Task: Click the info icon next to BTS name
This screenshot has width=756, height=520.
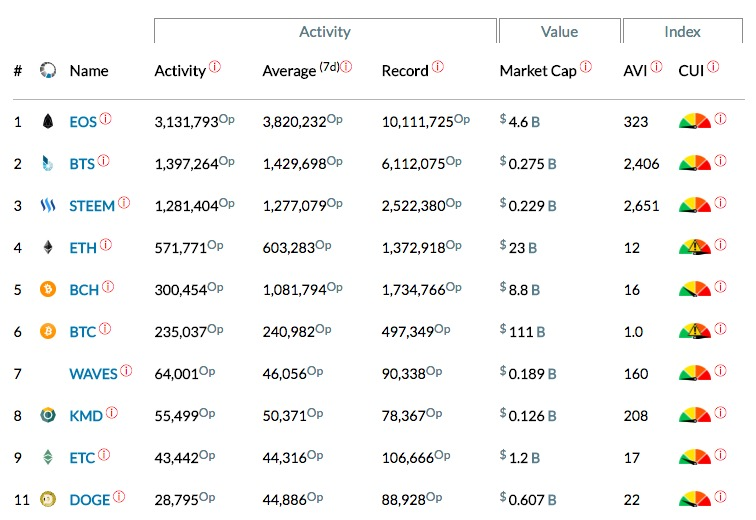Action: click(103, 160)
